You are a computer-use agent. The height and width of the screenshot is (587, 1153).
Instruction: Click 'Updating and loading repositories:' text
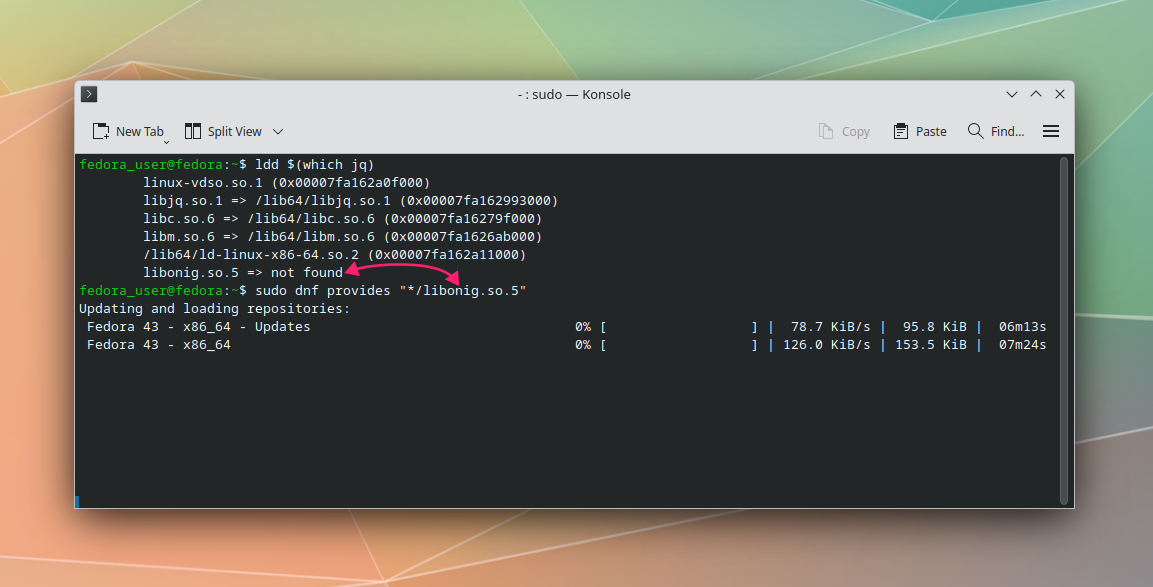click(215, 309)
